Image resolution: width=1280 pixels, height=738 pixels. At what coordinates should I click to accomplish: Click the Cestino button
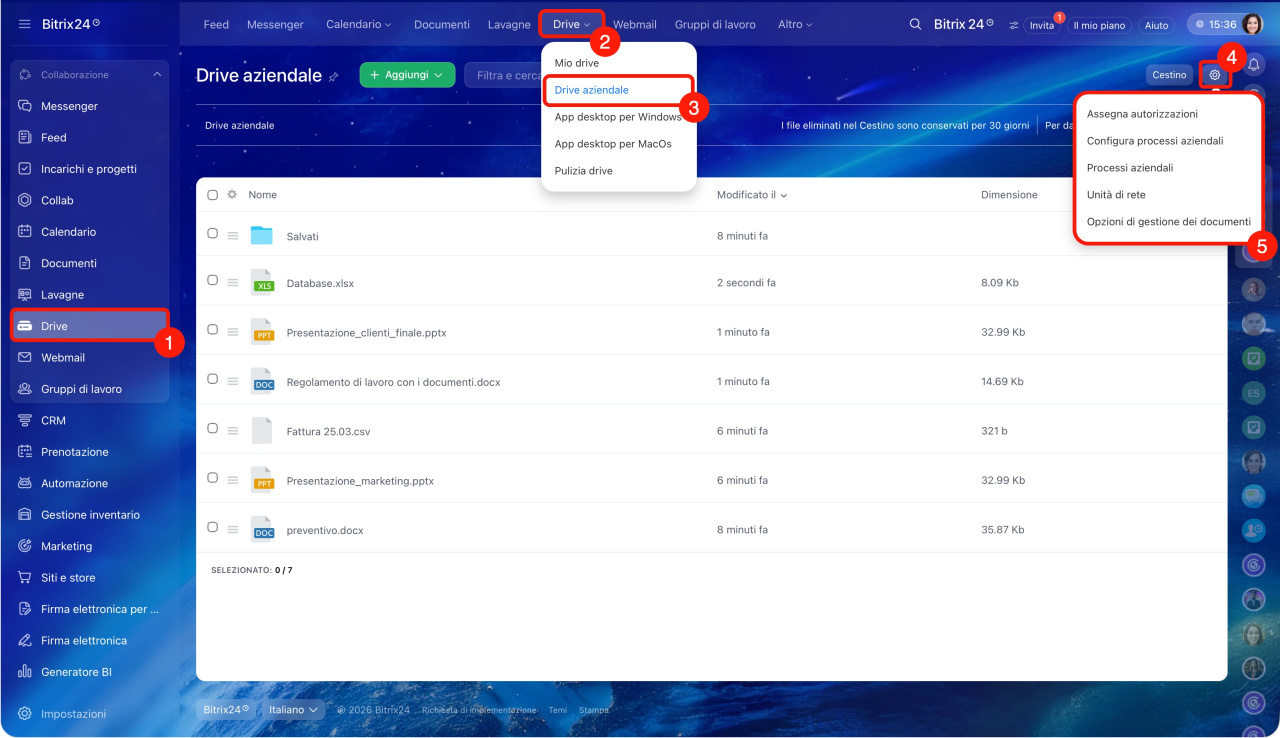point(1169,75)
